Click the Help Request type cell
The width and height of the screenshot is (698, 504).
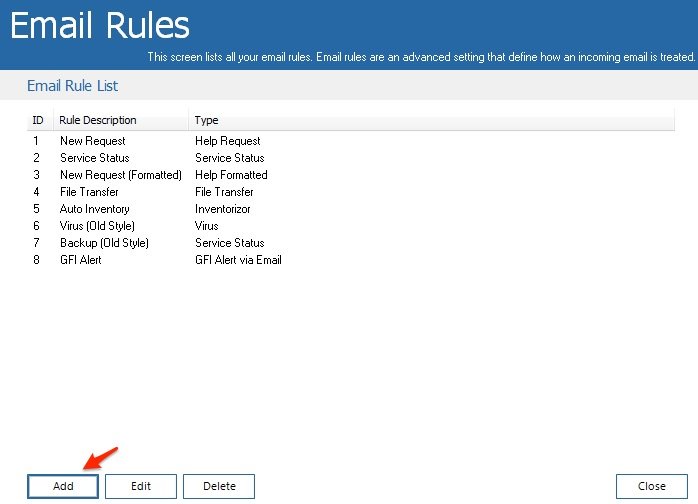227,141
